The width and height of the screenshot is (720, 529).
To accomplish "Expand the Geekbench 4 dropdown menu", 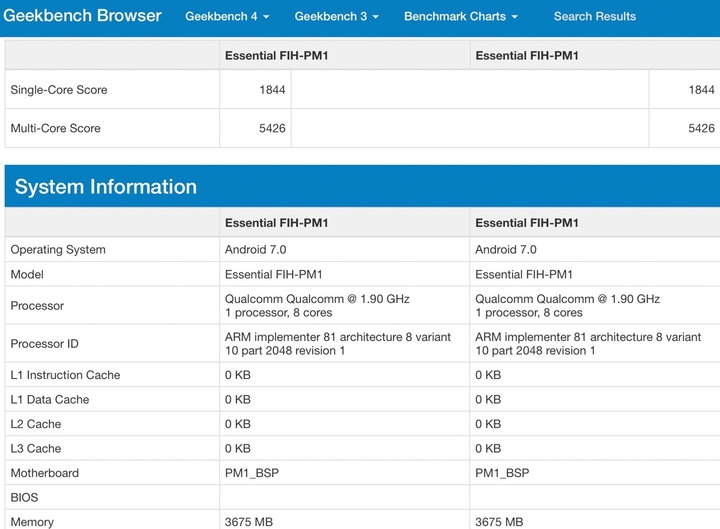I will [x=227, y=17].
